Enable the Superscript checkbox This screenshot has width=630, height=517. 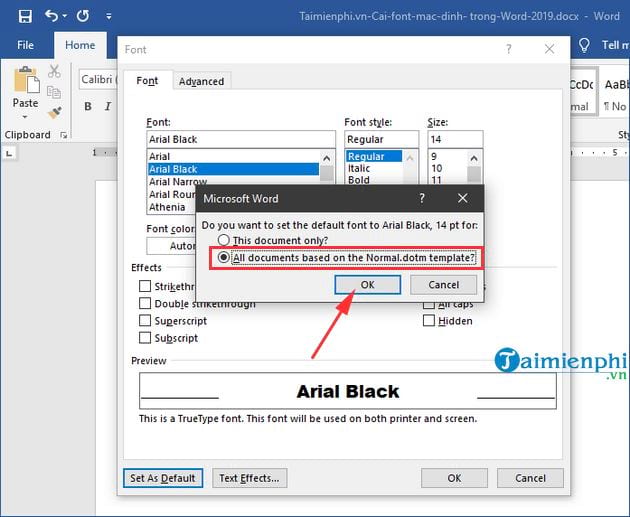[x=145, y=321]
